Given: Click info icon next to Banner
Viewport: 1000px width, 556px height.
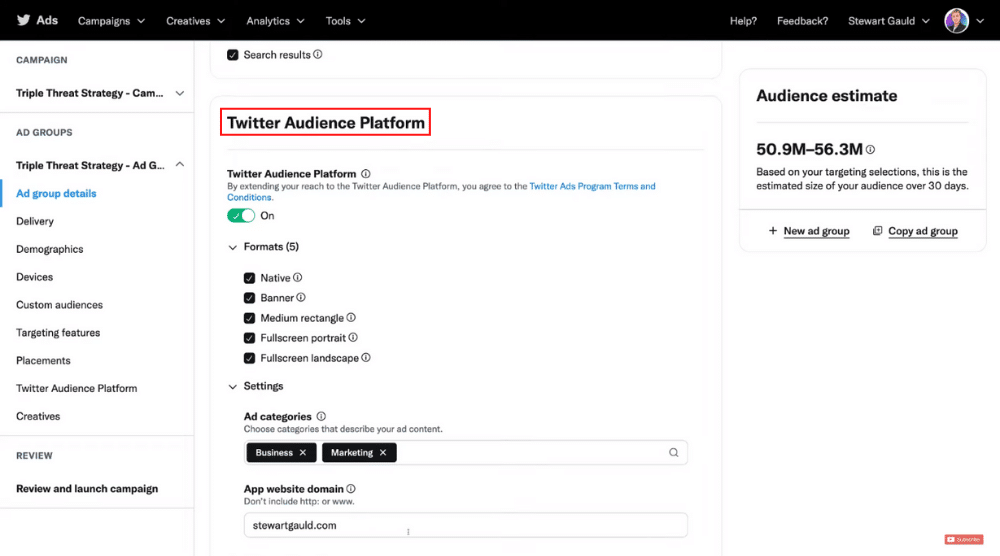Looking at the screenshot, I should (301, 297).
